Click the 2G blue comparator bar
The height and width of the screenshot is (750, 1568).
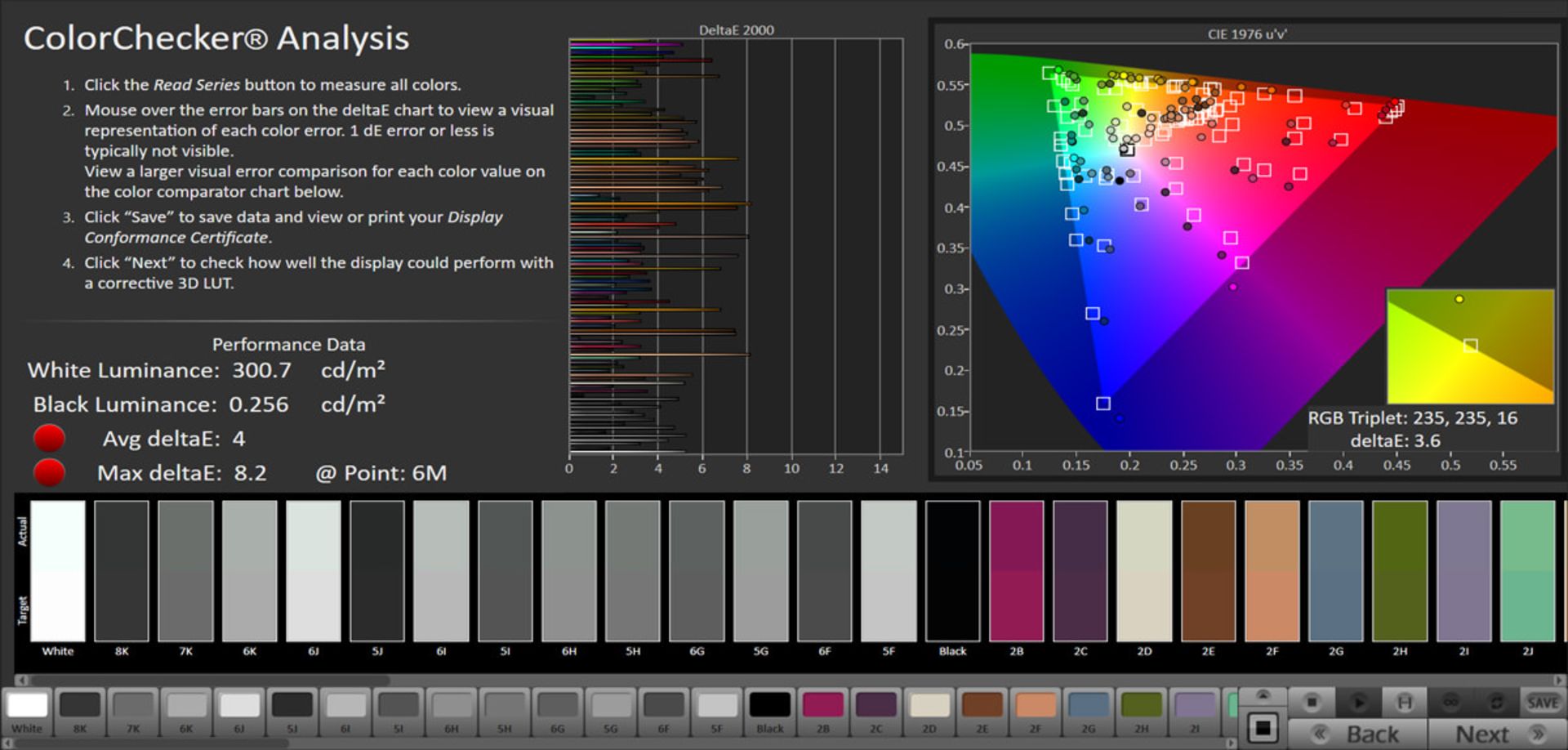pyautogui.click(x=1335, y=571)
